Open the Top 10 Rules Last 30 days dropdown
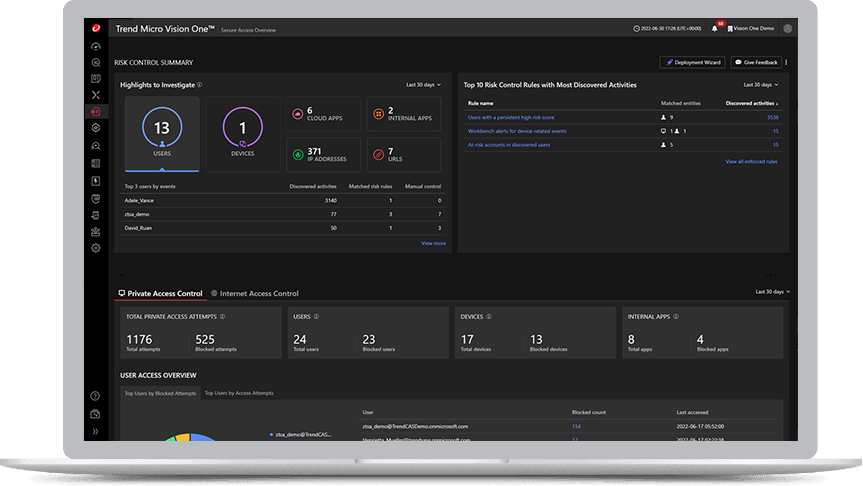 (761, 85)
